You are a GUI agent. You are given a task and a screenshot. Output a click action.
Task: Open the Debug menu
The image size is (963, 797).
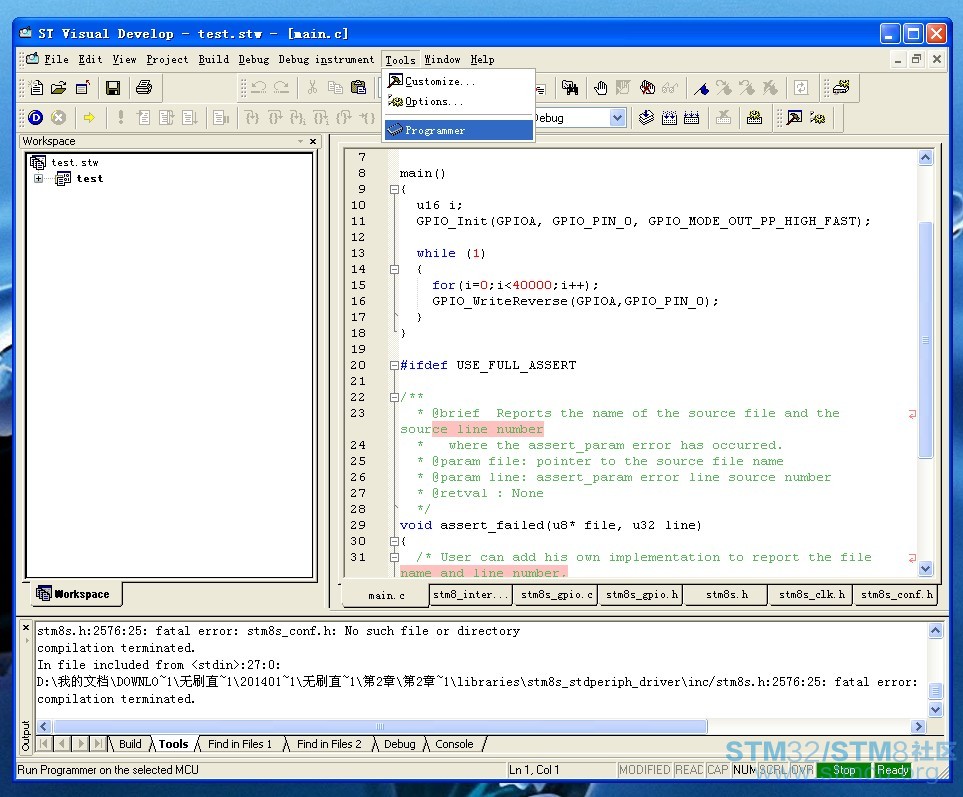coord(254,60)
